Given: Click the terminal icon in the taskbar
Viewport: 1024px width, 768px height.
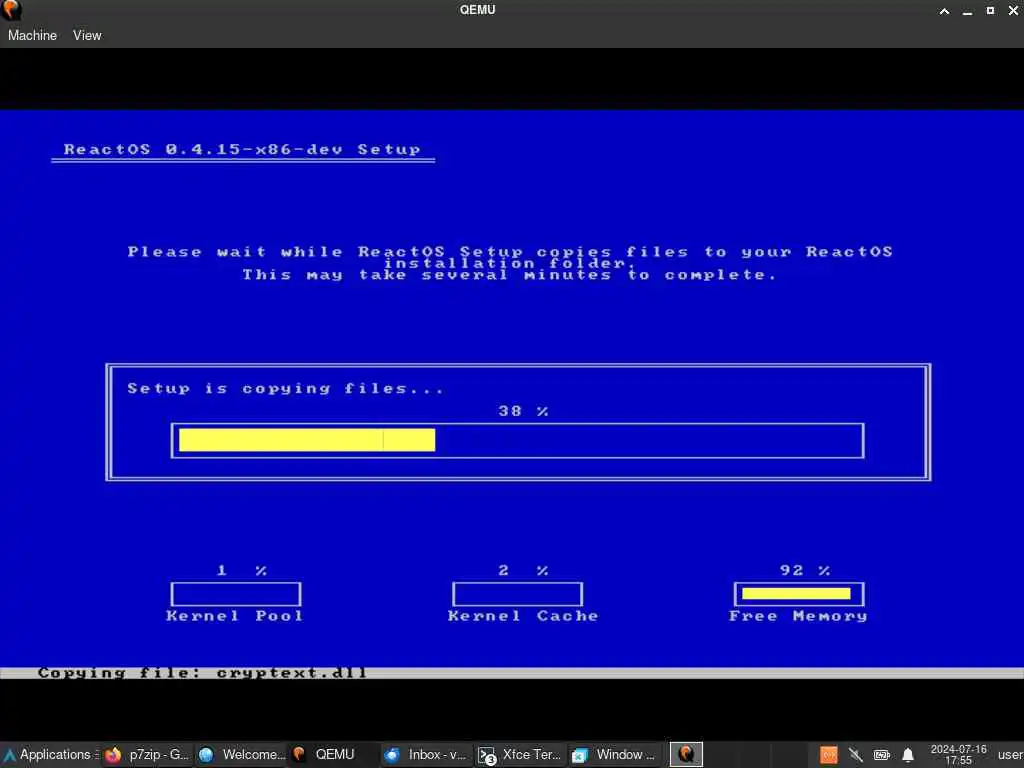Looking at the screenshot, I should [487, 756].
